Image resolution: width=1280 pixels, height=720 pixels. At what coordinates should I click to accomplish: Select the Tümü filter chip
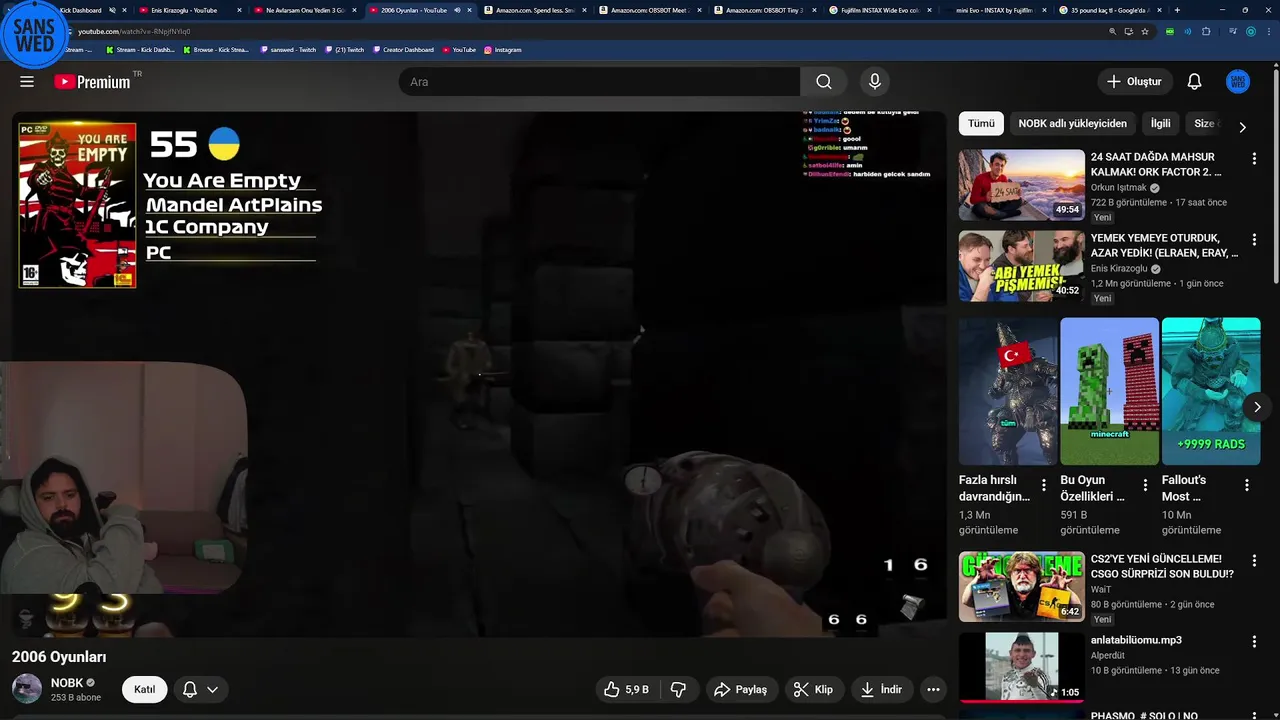tap(981, 123)
